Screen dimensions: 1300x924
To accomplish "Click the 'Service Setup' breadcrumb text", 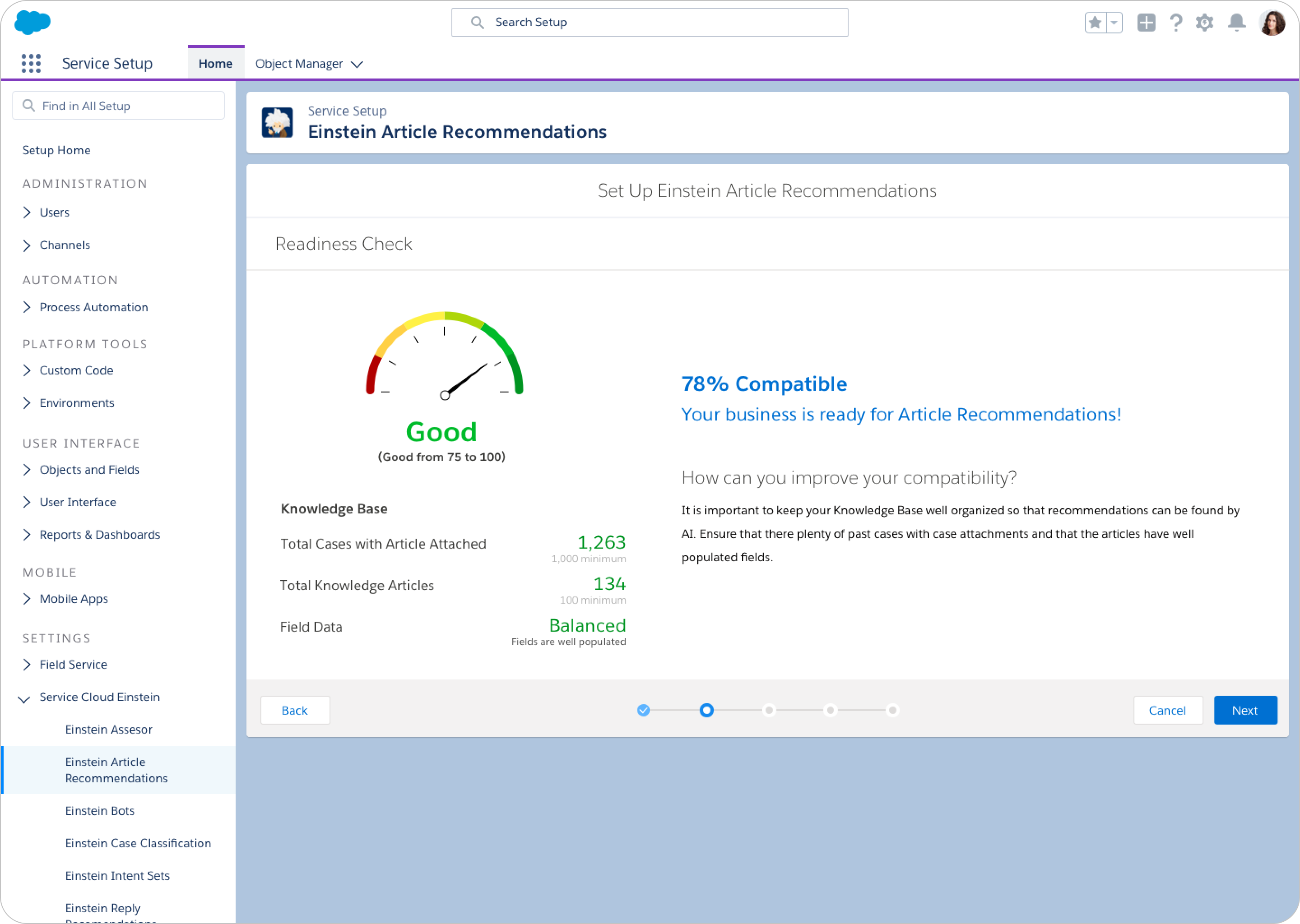I will tap(347, 111).
